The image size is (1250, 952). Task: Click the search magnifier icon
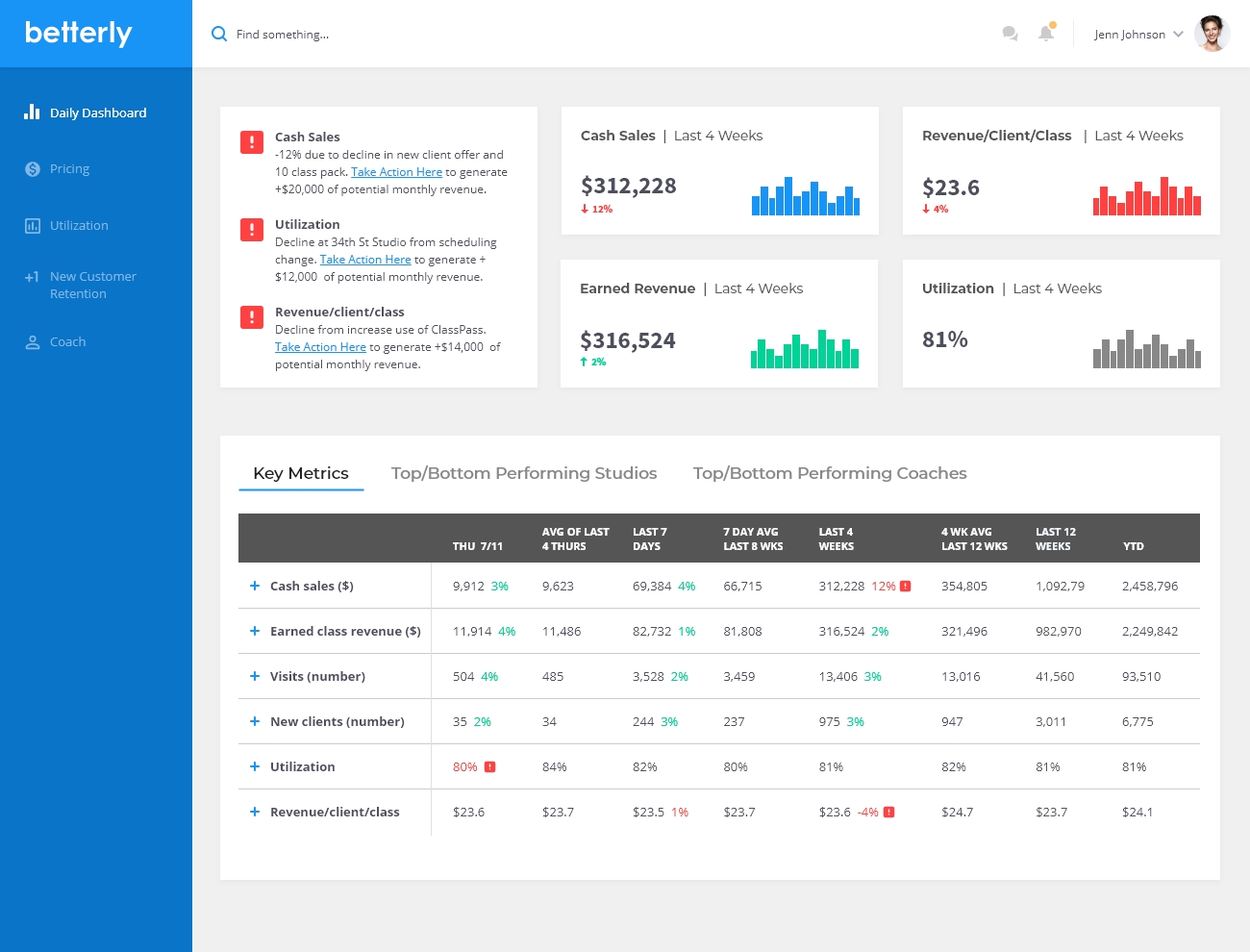tap(219, 34)
